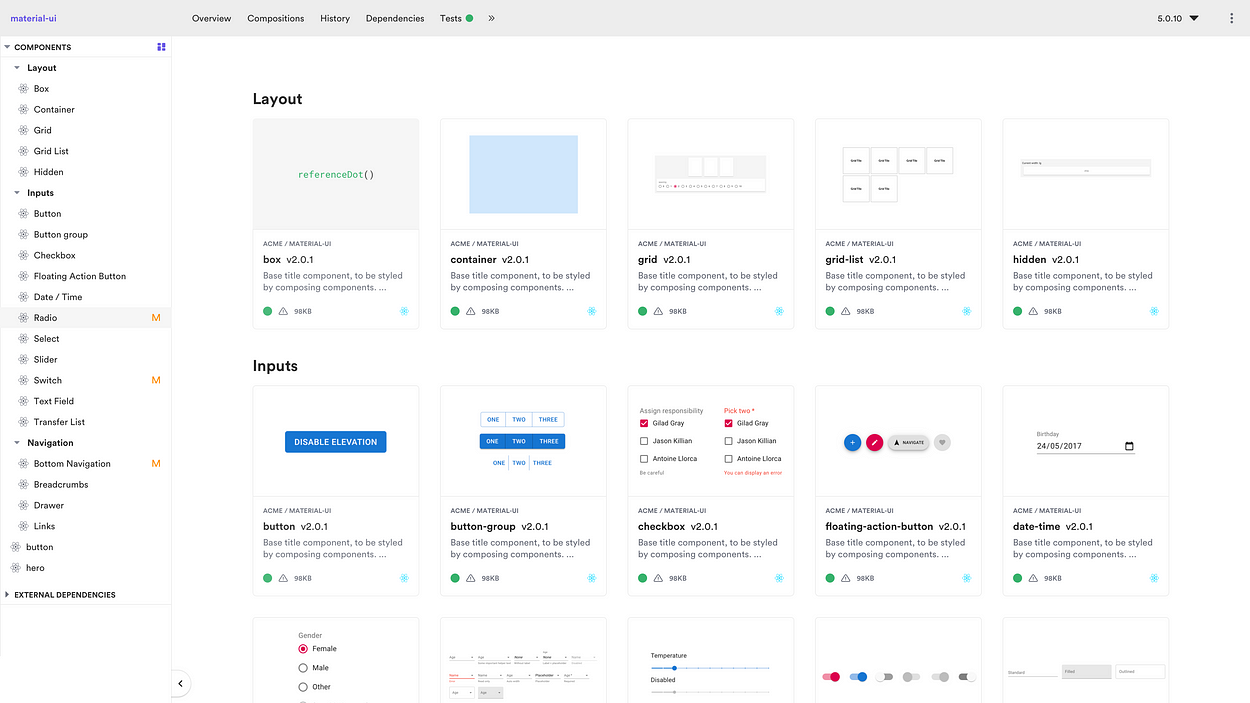Select Bottom Navigation in the sidebar
Image resolution: width=1250 pixels, height=703 pixels.
pos(72,464)
